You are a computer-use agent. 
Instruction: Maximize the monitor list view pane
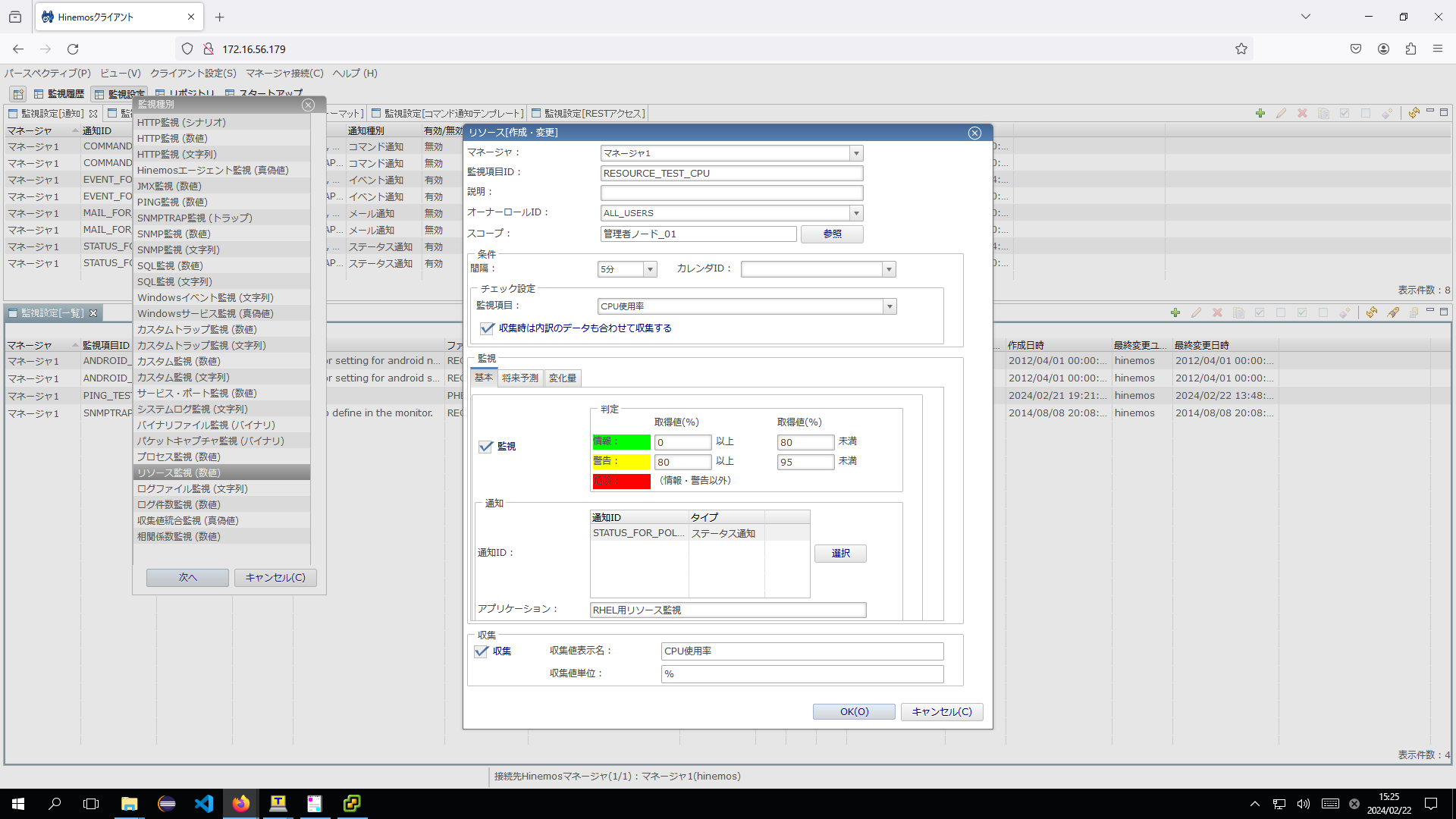[1445, 312]
